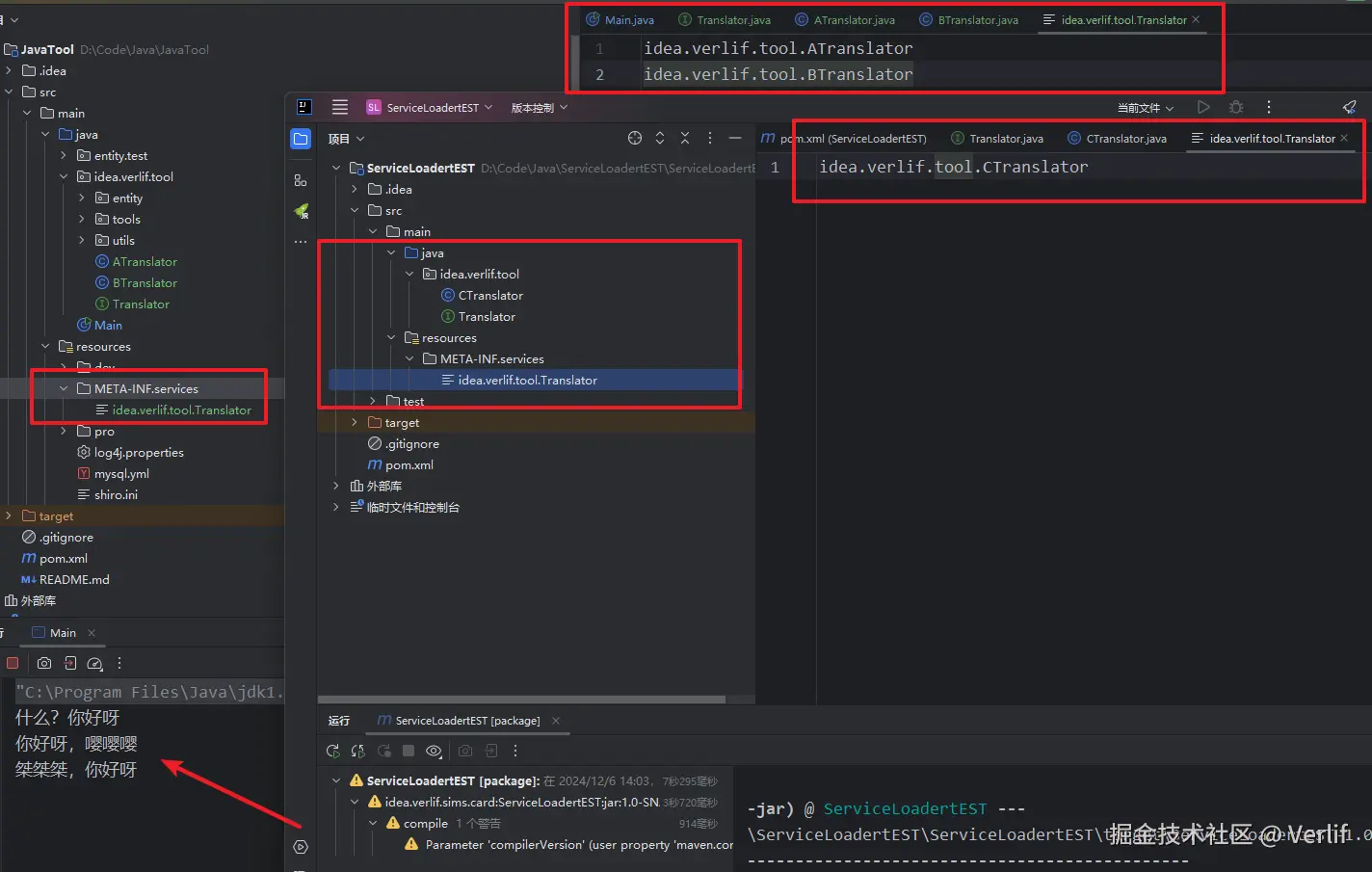The image size is (1372, 872).
Task: Click the Run play button in top toolbar
Action: [x=1203, y=107]
